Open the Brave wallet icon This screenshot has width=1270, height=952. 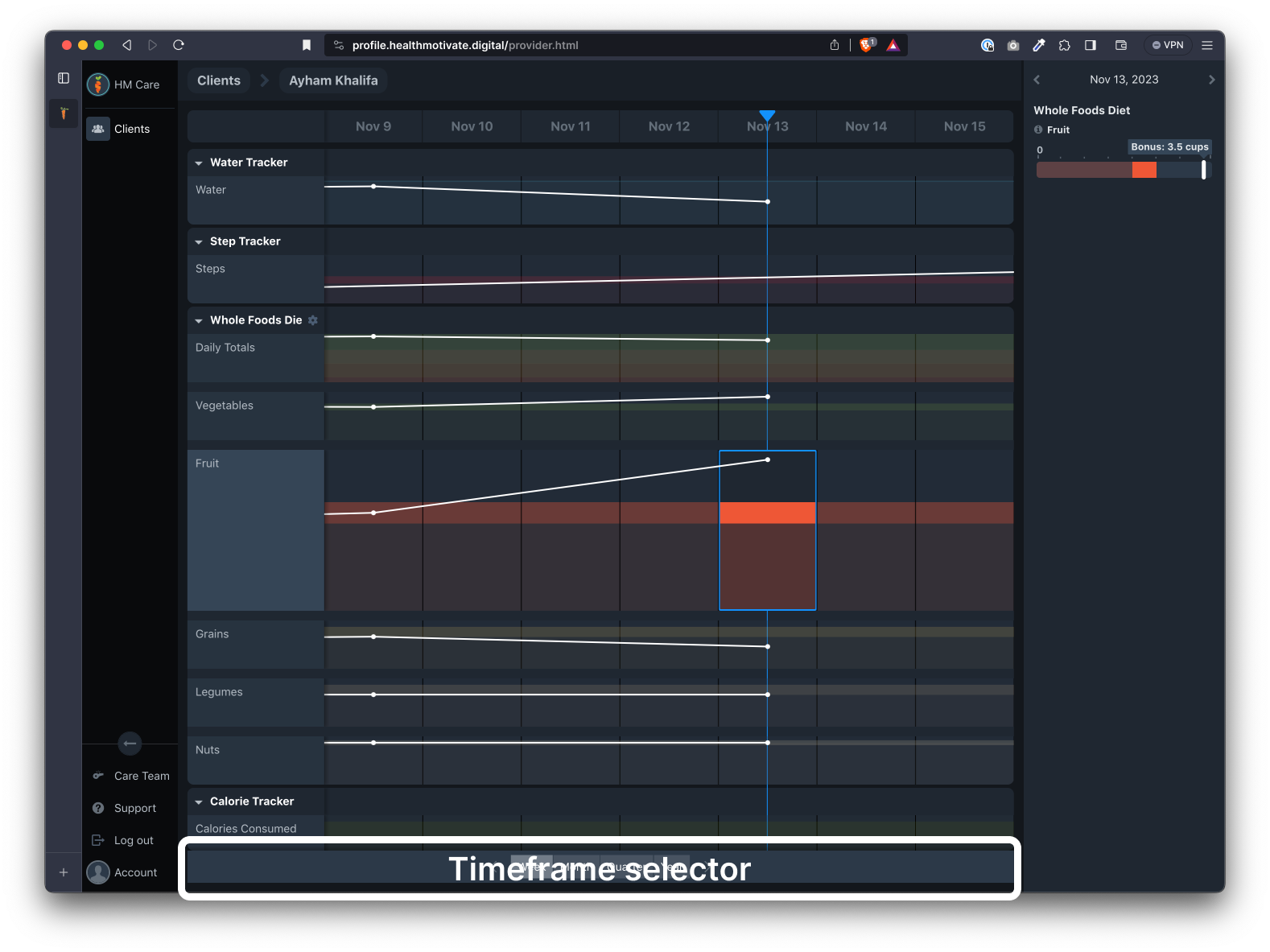click(x=1121, y=45)
